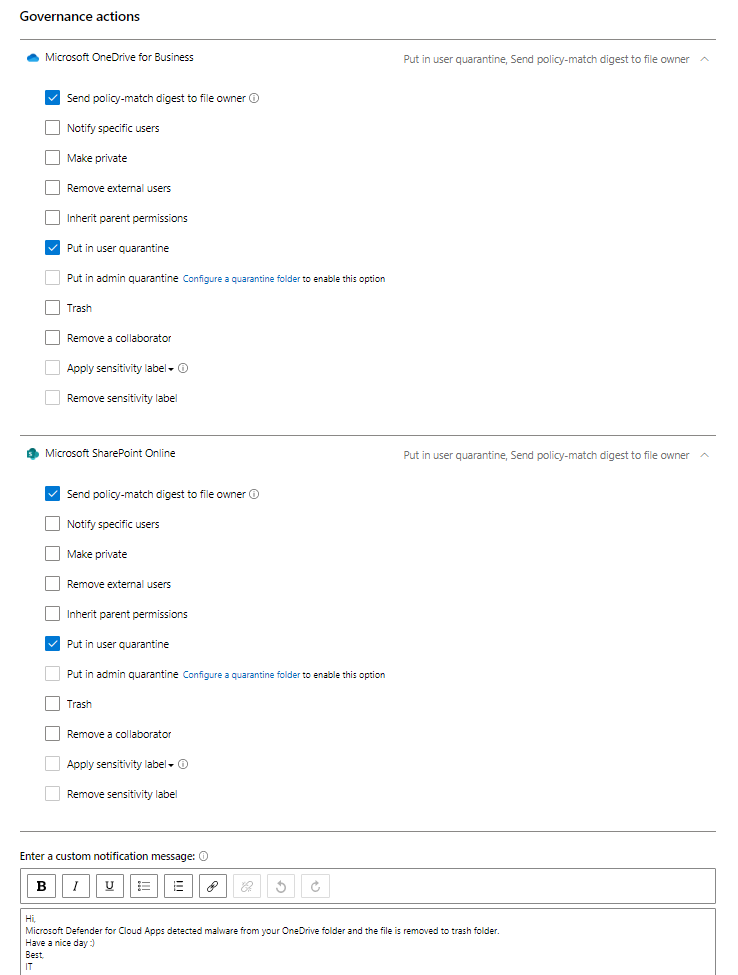This screenshot has width=738, height=975.
Task: Toggle italic formatting in message editor
Action: coord(76,886)
